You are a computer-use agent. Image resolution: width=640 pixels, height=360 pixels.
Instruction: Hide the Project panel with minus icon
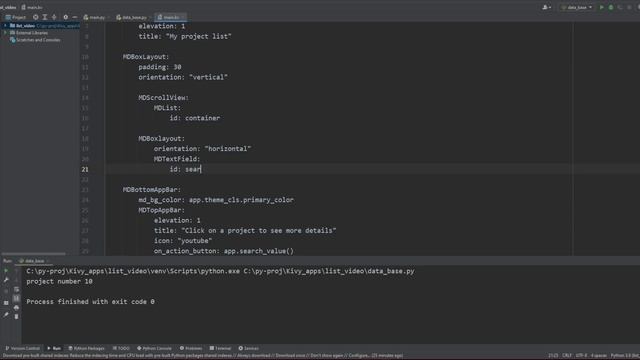75,17
